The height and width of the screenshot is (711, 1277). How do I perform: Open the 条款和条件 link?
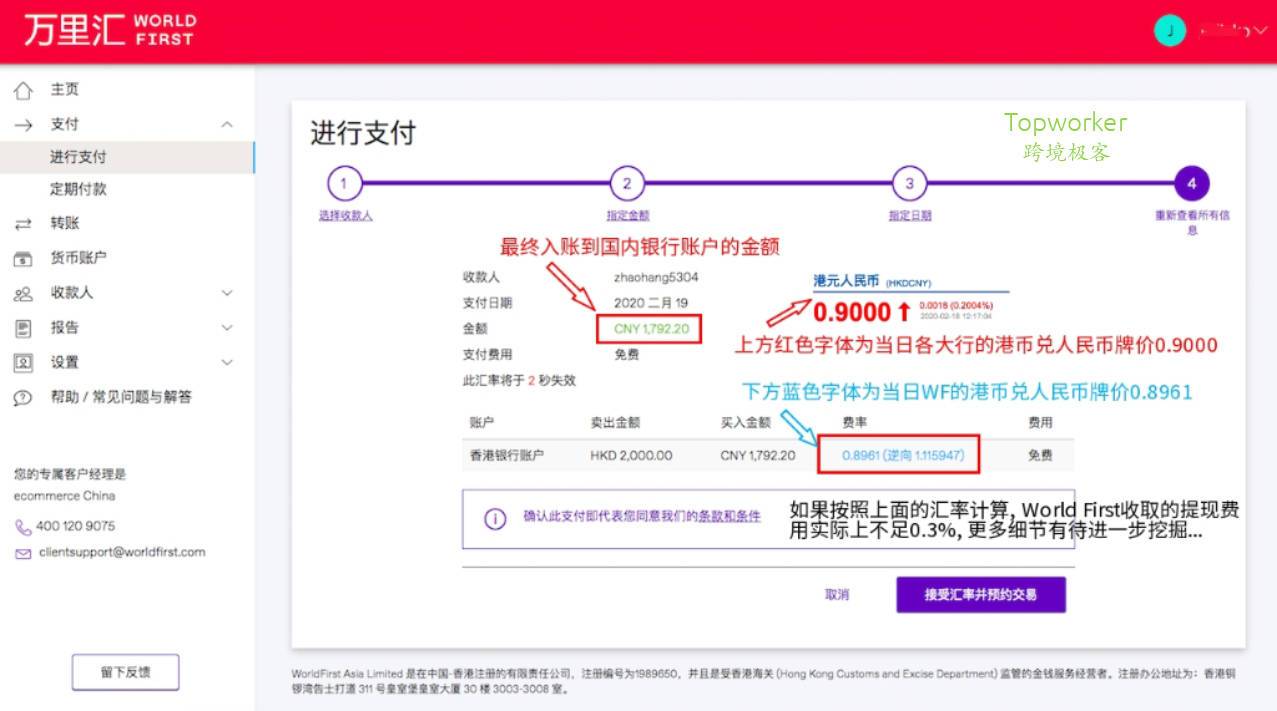729,517
